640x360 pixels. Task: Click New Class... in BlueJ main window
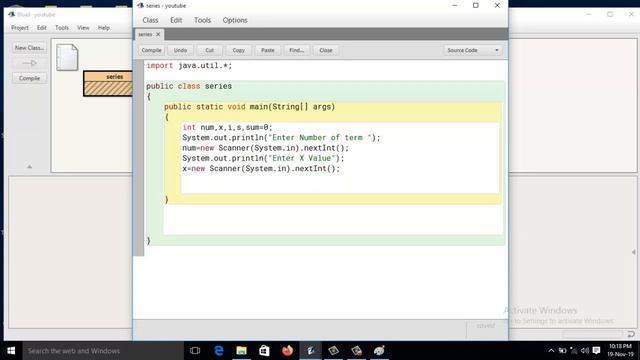point(29,48)
